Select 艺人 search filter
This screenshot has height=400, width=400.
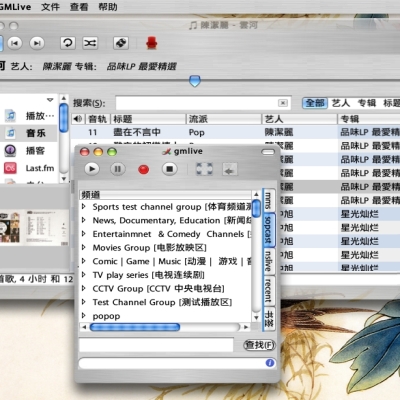[341, 103]
